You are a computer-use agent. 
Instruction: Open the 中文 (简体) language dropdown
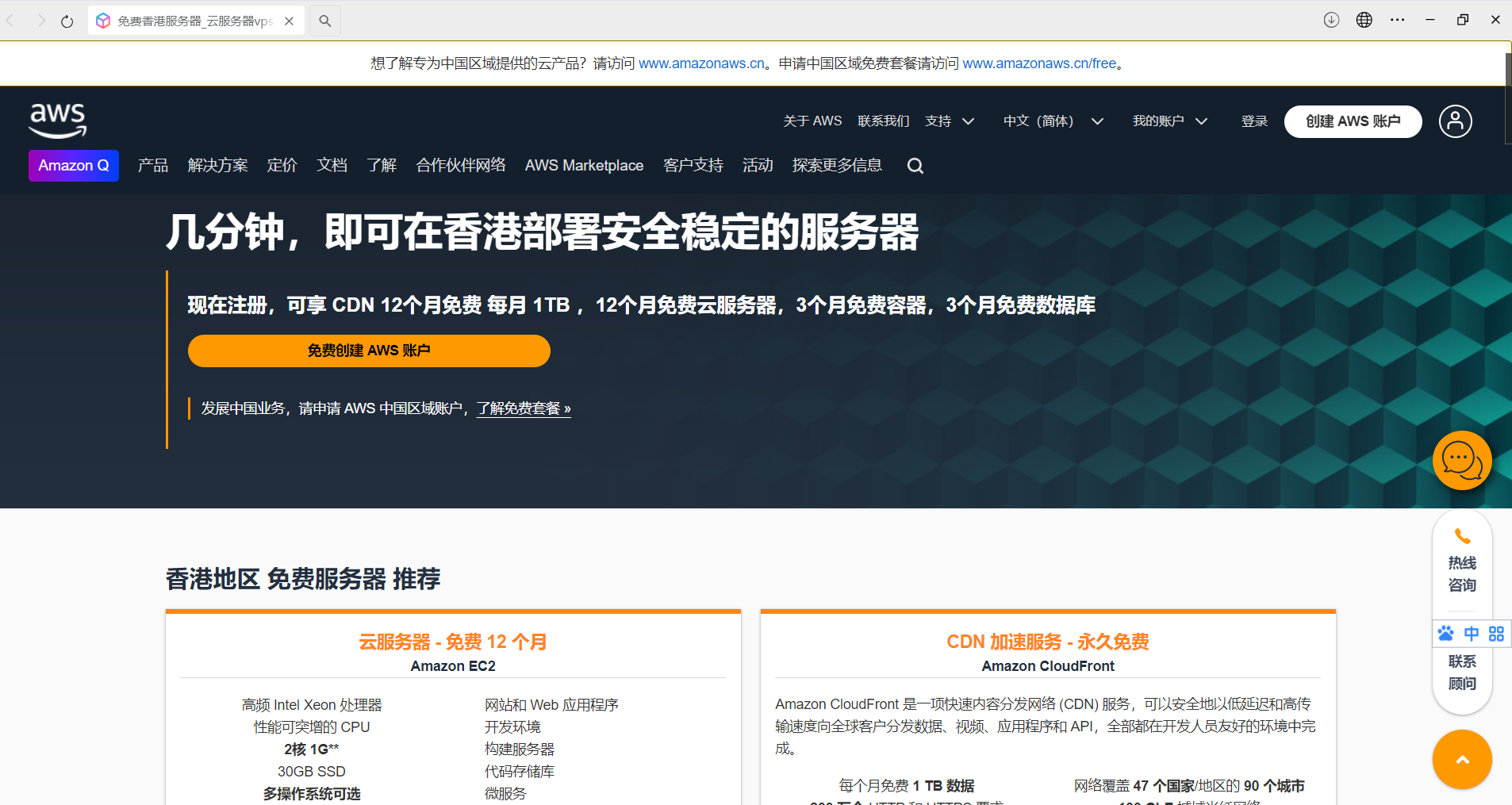click(x=1053, y=121)
